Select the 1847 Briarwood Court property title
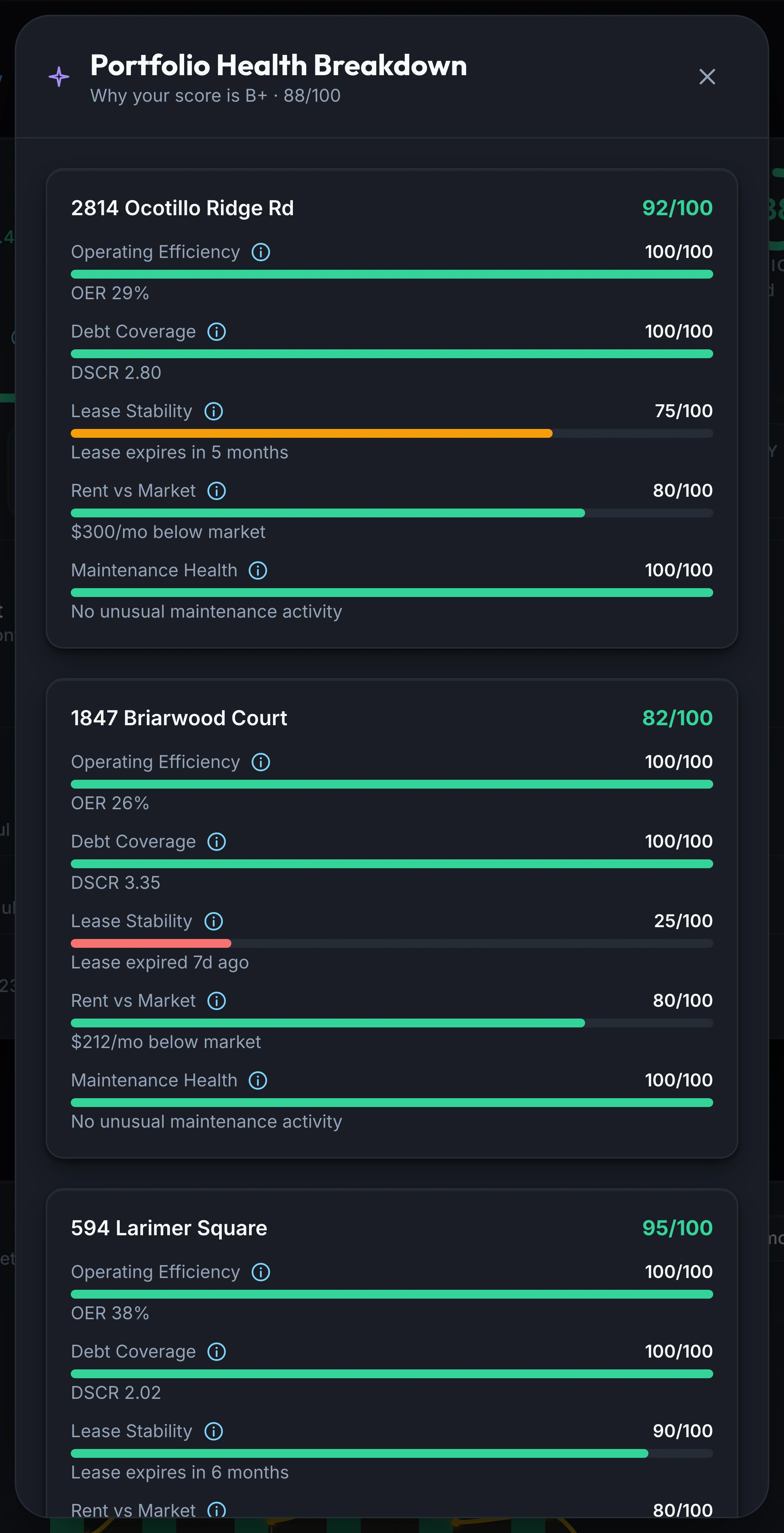Viewport: 784px width, 1533px height. pos(179,718)
